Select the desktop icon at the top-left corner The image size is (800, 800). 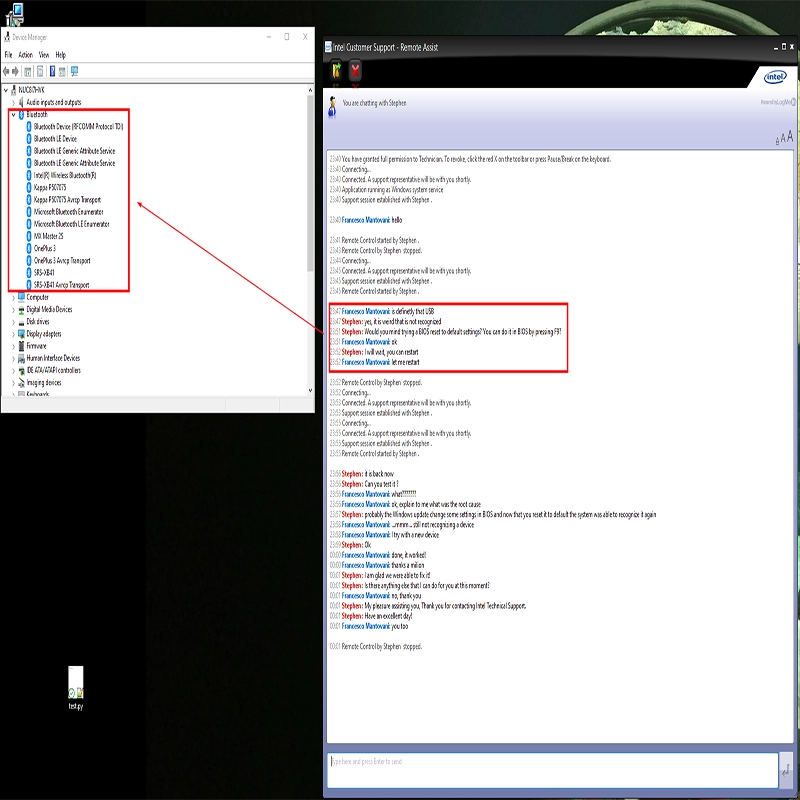pyautogui.click(x=15, y=14)
